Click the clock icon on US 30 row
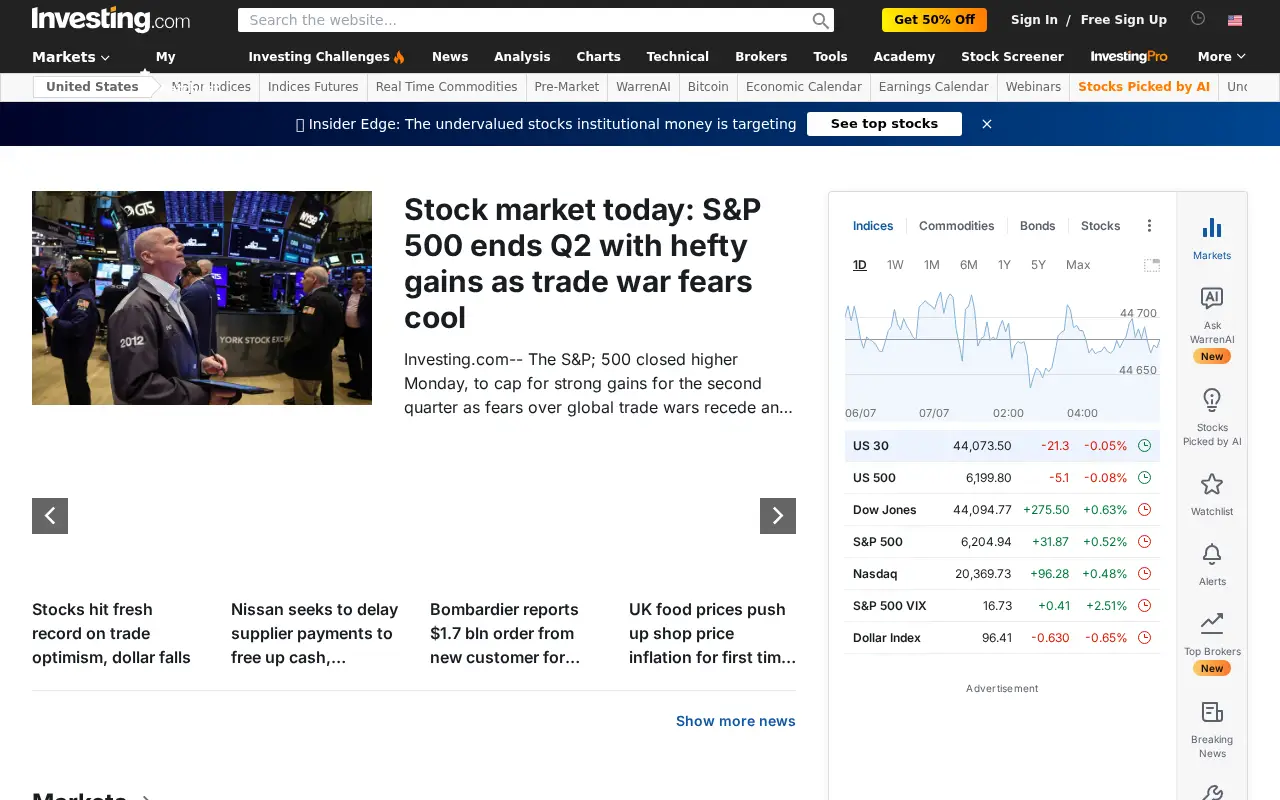This screenshot has height=800, width=1280. (1145, 446)
